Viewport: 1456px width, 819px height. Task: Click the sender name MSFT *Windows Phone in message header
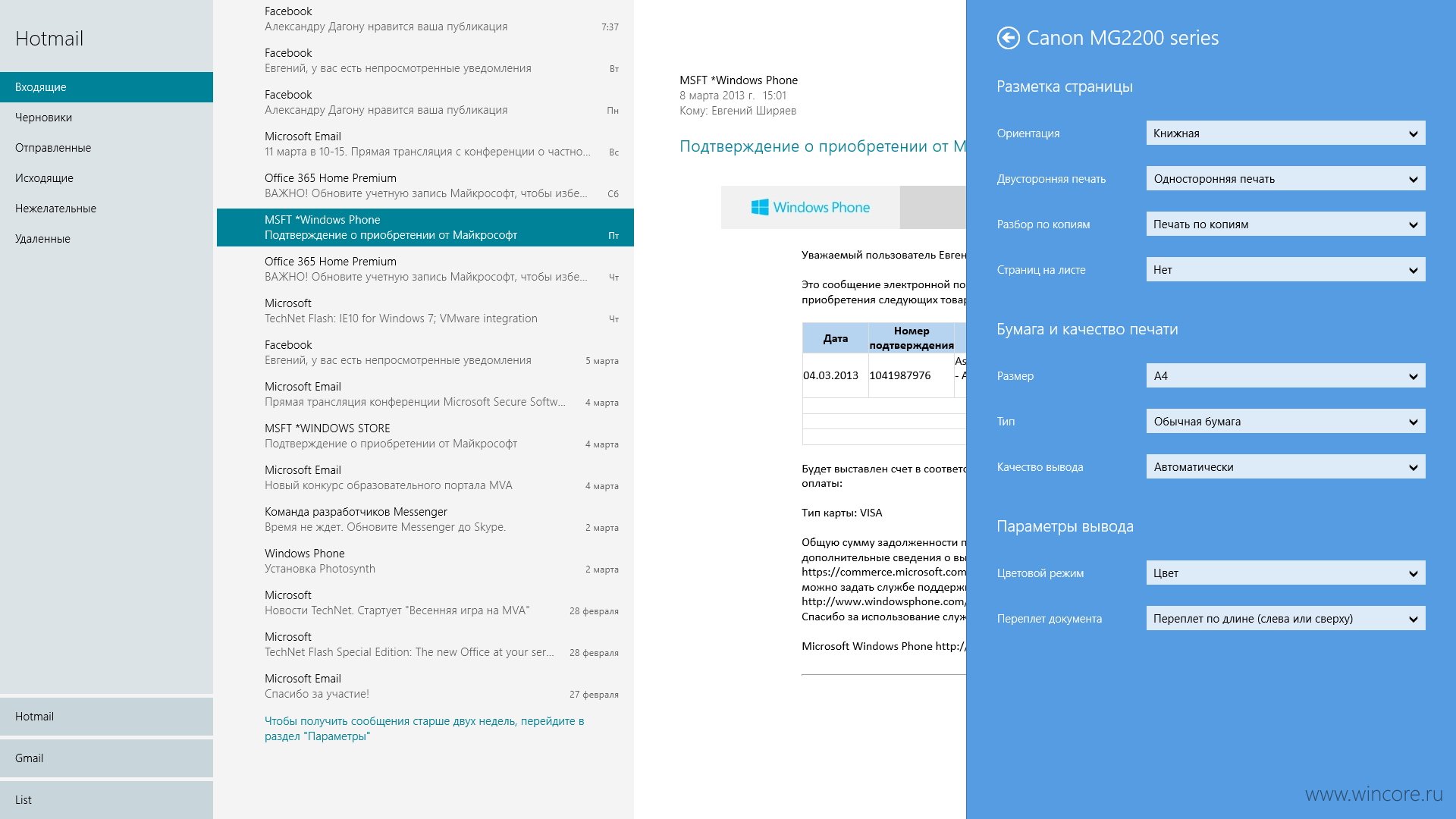click(x=739, y=80)
